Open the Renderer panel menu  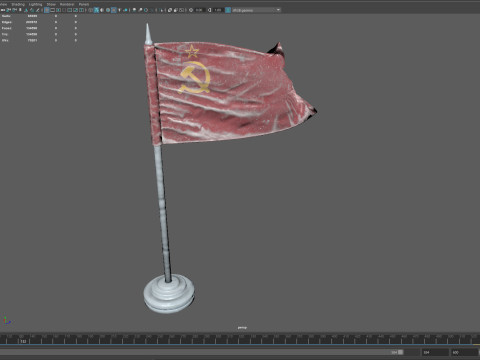point(67,4)
